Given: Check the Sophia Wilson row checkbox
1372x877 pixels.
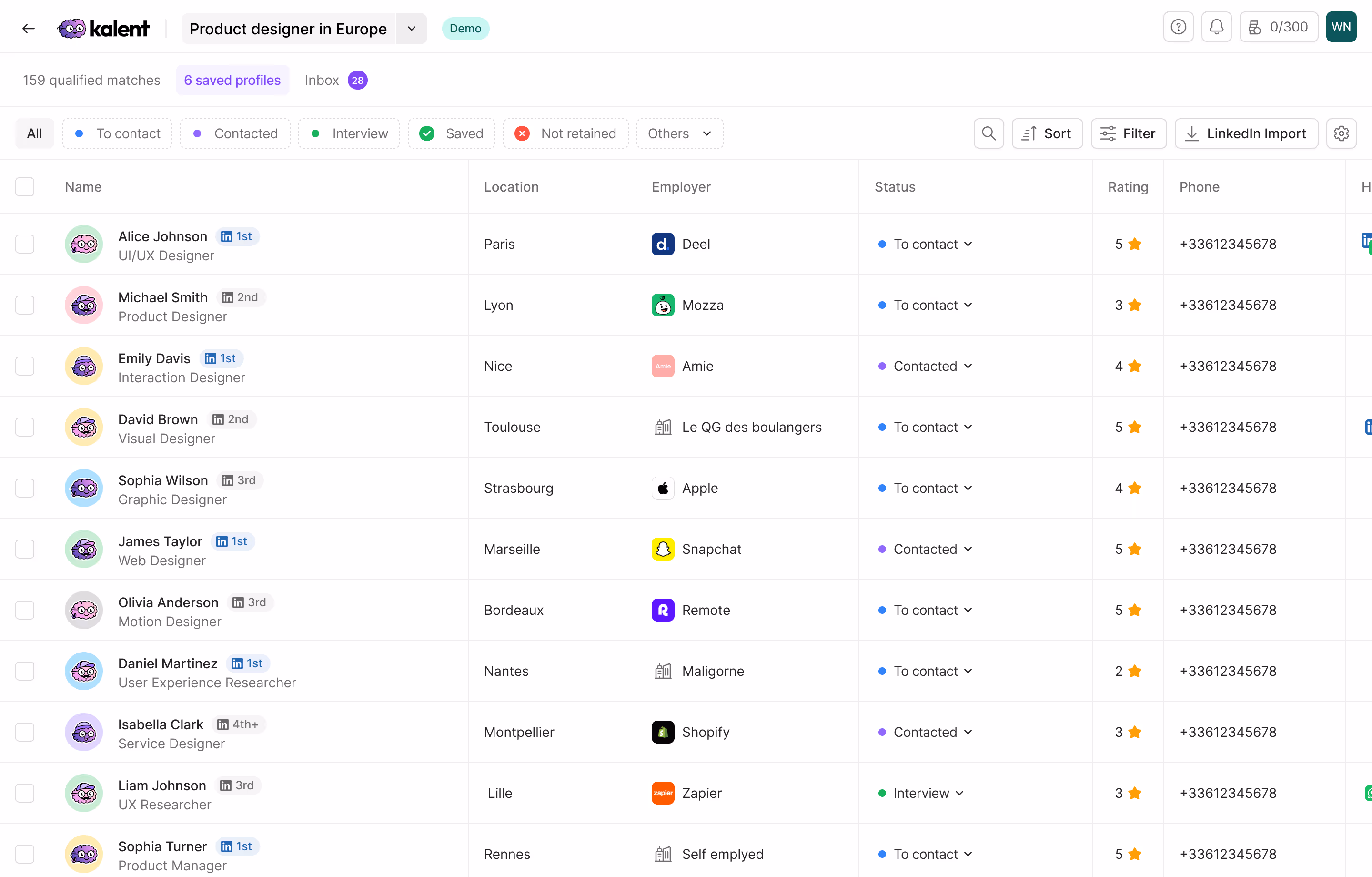Looking at the screenshot, I should click(x=24, y=488).
